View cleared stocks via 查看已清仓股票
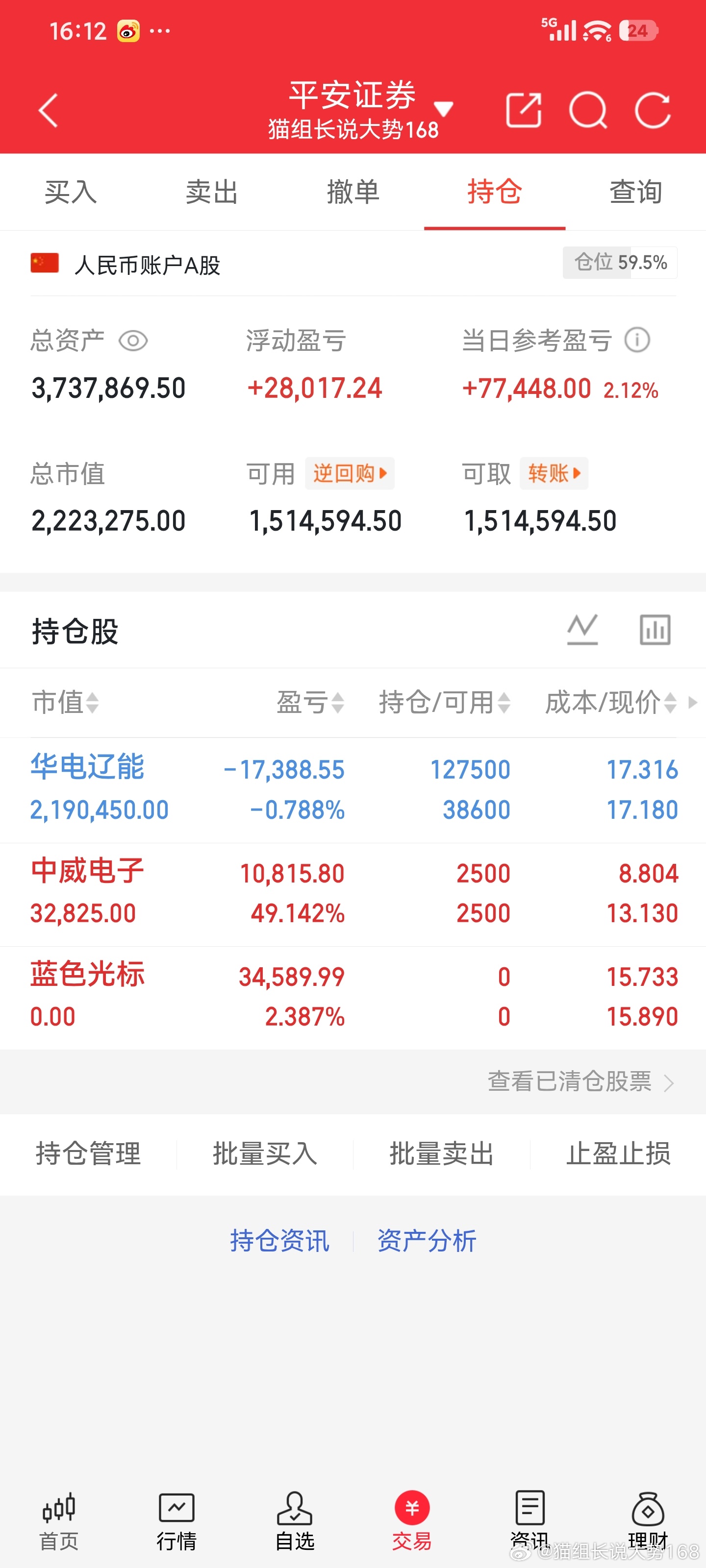This screenshot has height=1568, width=706. (x=580, y=1081)
